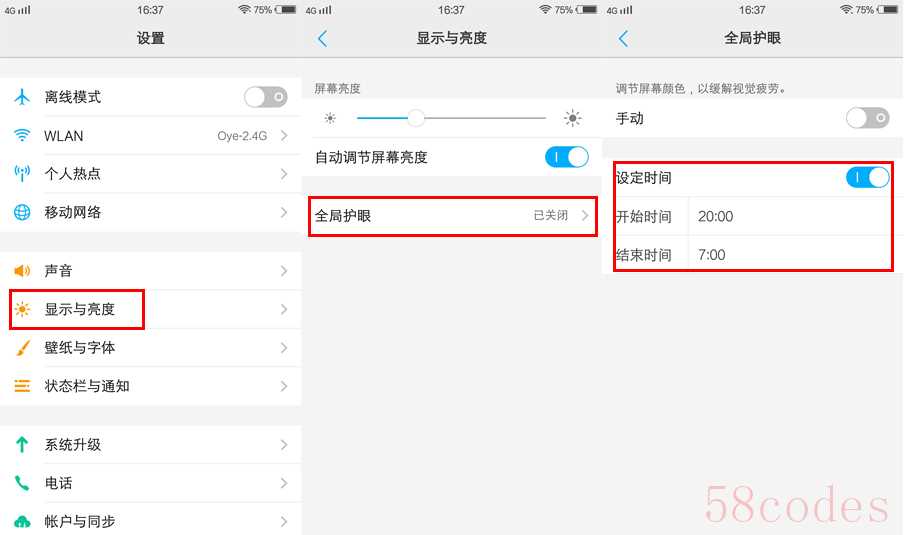Go back from 显示与亮度 screen
Image resolution: width=904 pixels, height=535 pixels.
point(322,39)
